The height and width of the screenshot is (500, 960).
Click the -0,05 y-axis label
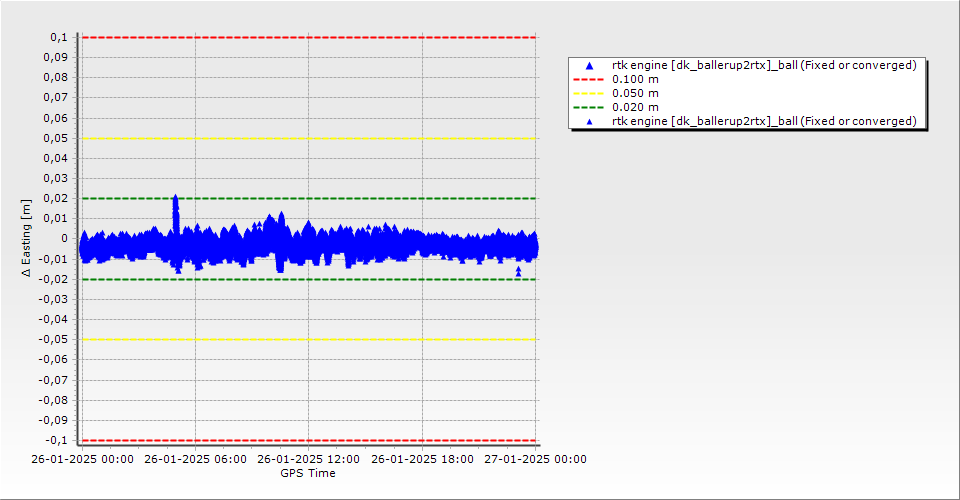tap(53, 340)
